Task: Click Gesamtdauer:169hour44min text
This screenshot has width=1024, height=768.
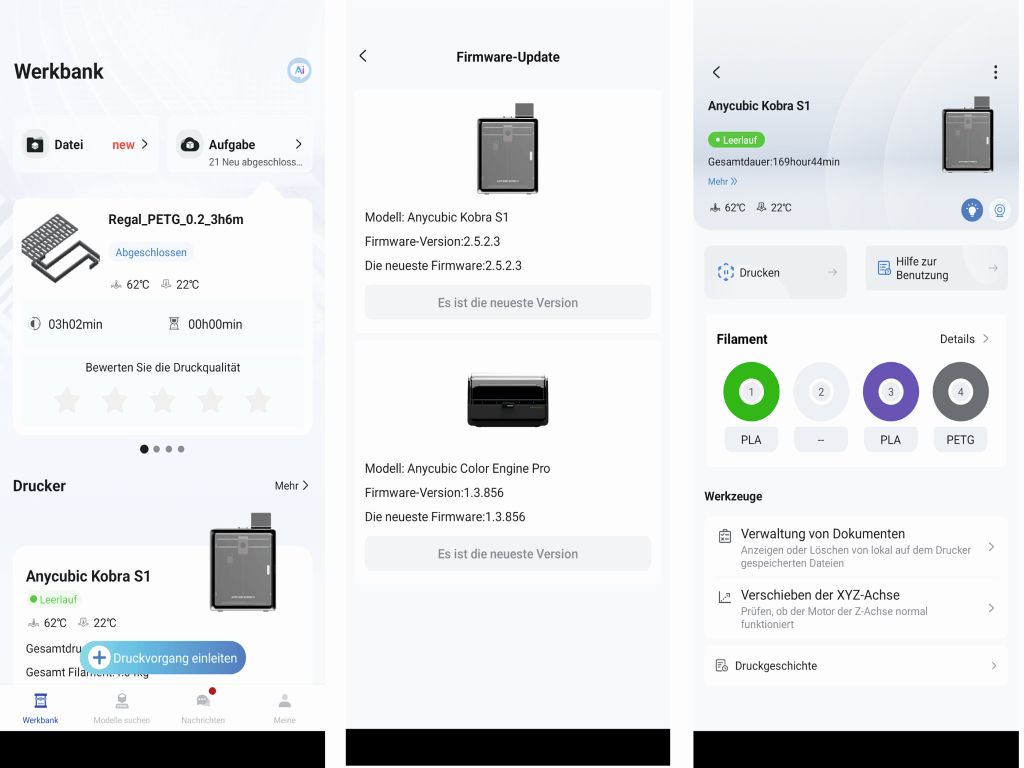Action: [774, 162]
